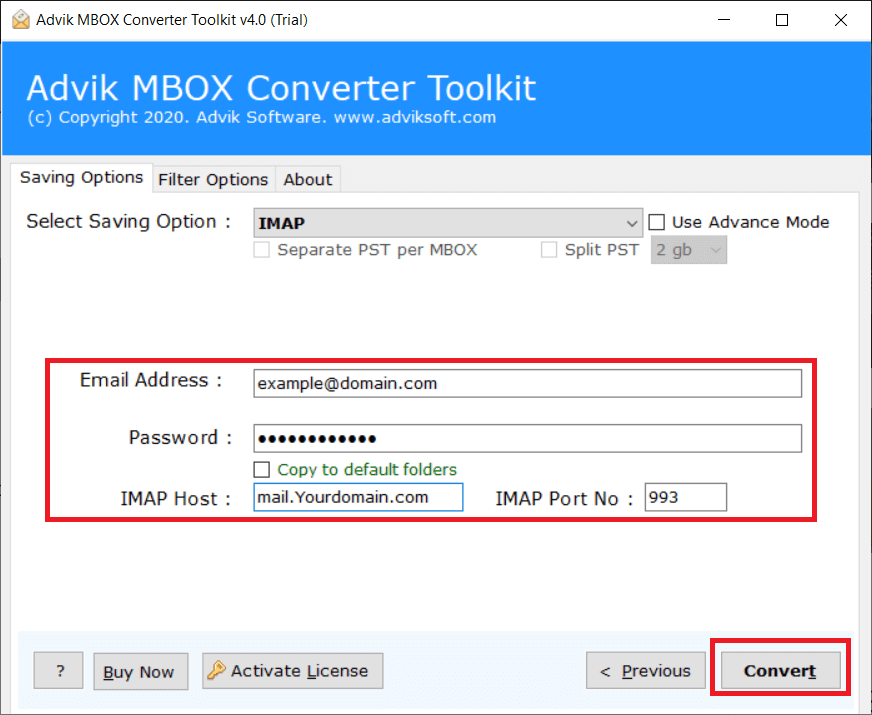Click the Buy Now button
This screenshot has height=715, width=872.
(x=141, y=672)
